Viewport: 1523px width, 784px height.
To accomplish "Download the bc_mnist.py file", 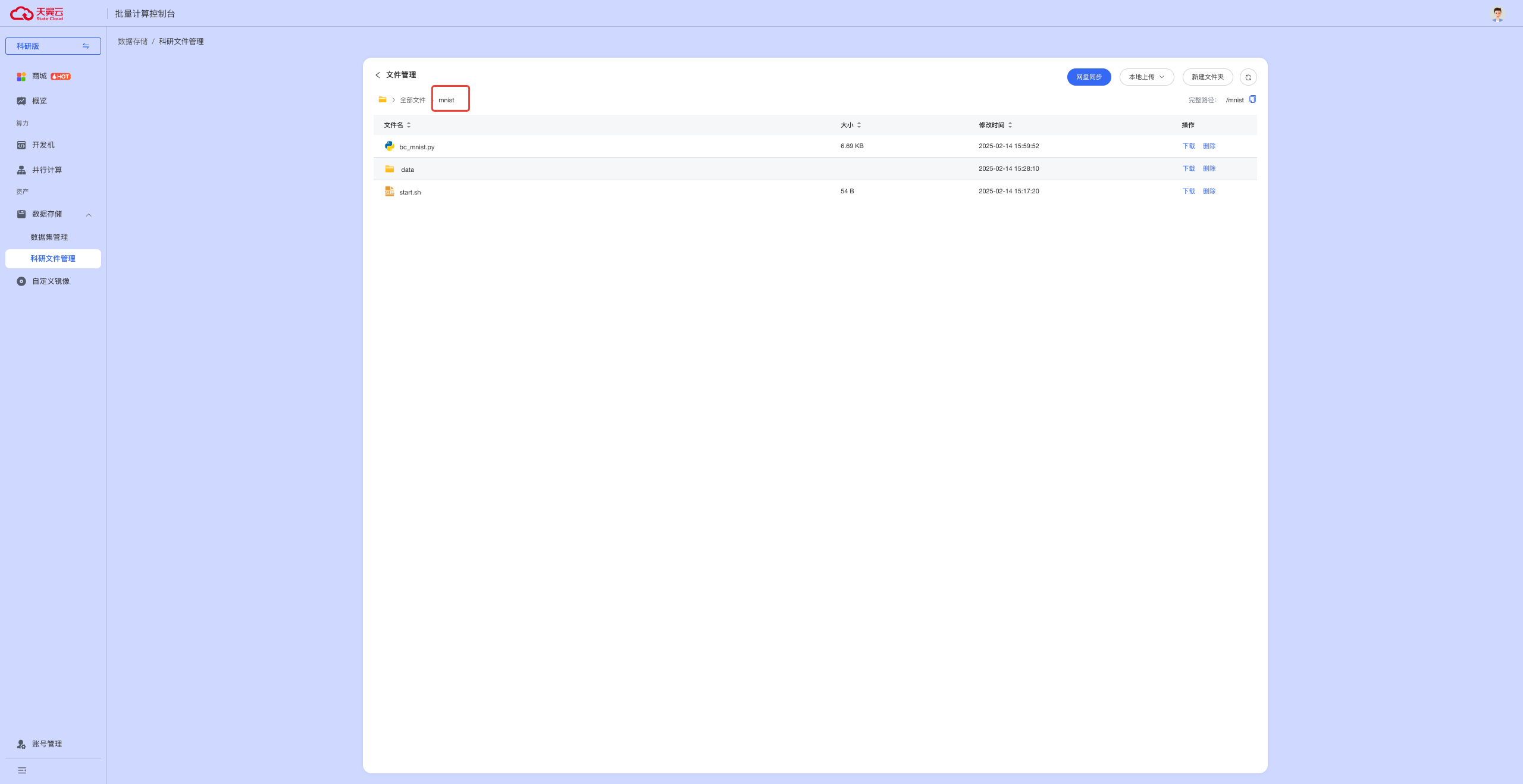I will point(1188,146).
